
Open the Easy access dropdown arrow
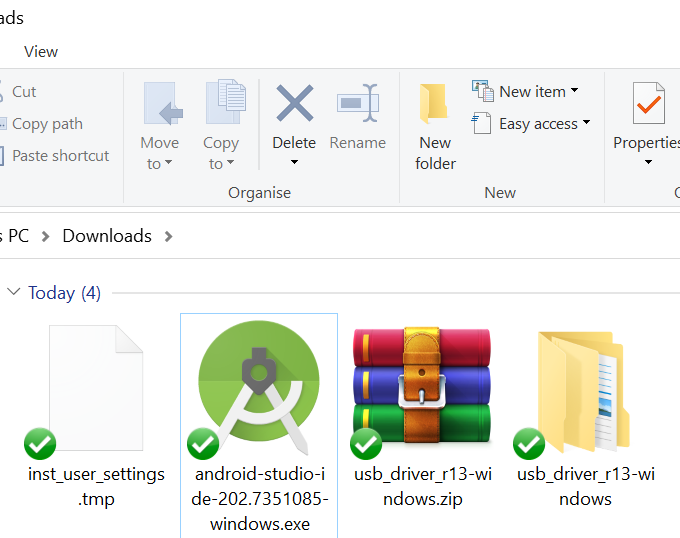pyautogui.click(x=586, y=122)
